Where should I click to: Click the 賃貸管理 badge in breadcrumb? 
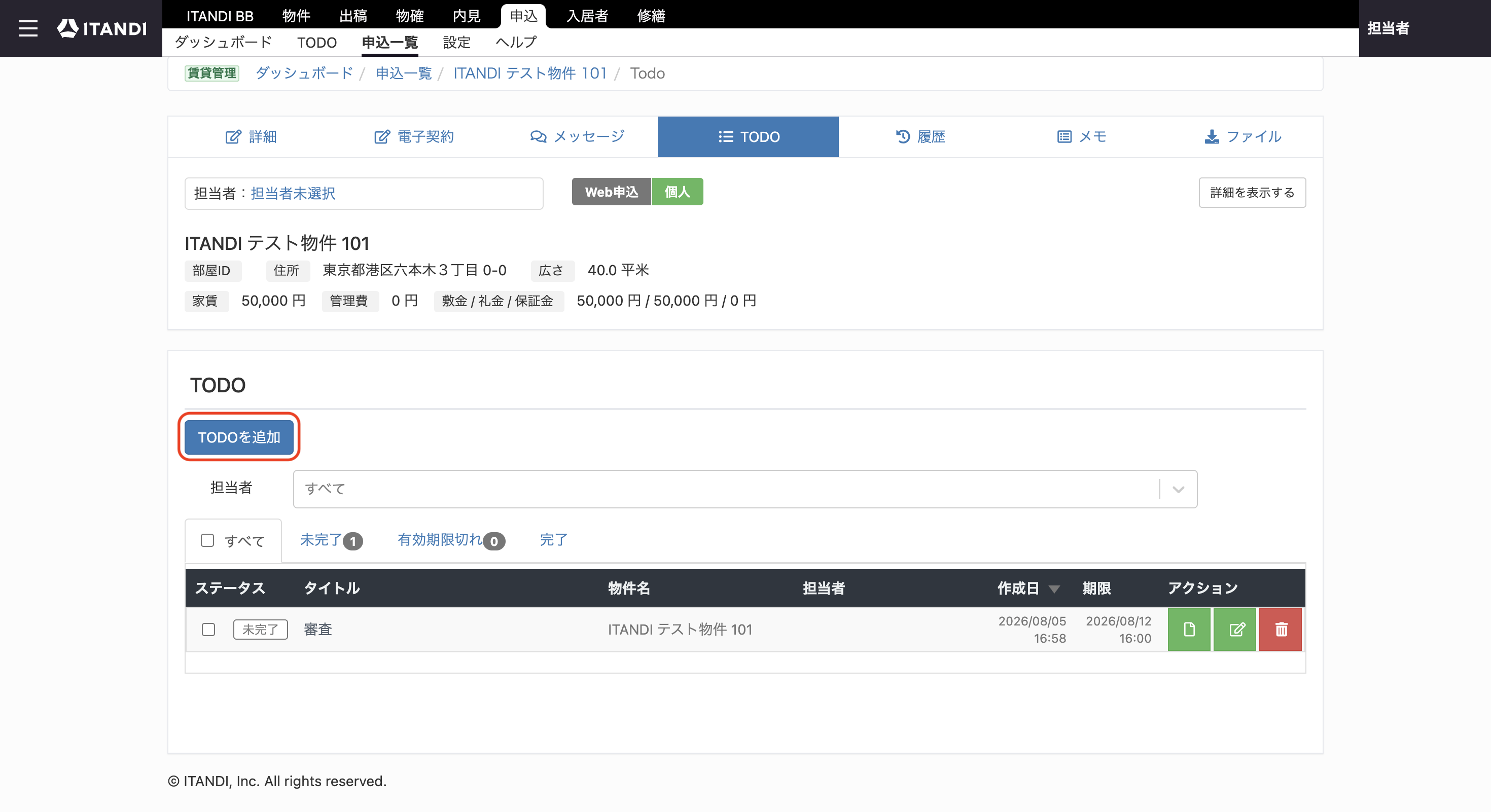tap(212, 73)
